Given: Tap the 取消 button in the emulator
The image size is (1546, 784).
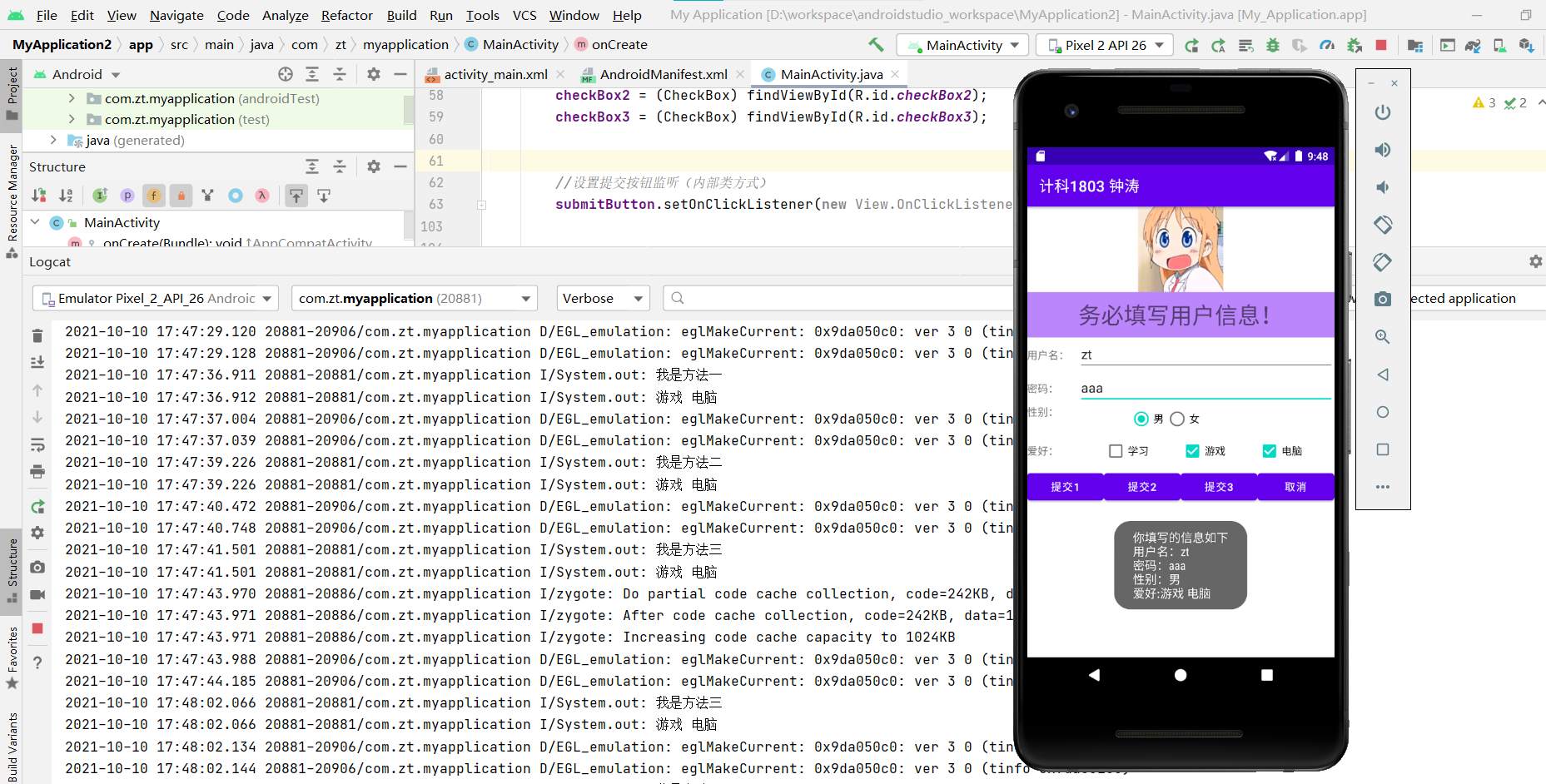Looking at the screenshot, I should point(1295,487).
